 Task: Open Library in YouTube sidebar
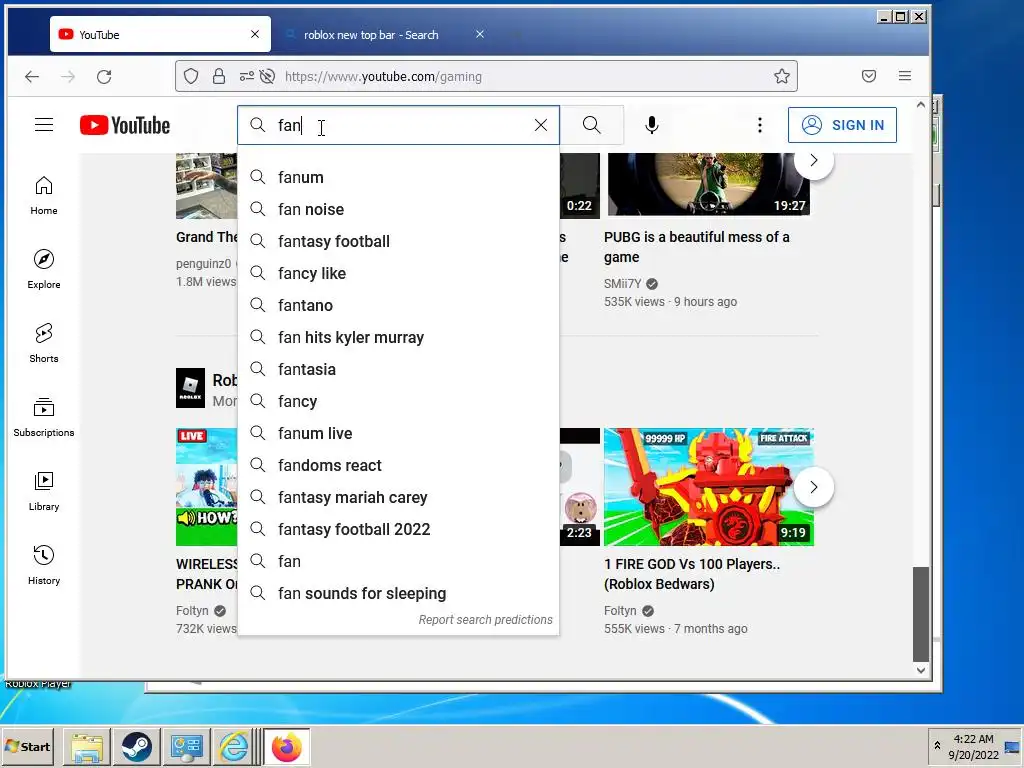(x=44, y=491)
